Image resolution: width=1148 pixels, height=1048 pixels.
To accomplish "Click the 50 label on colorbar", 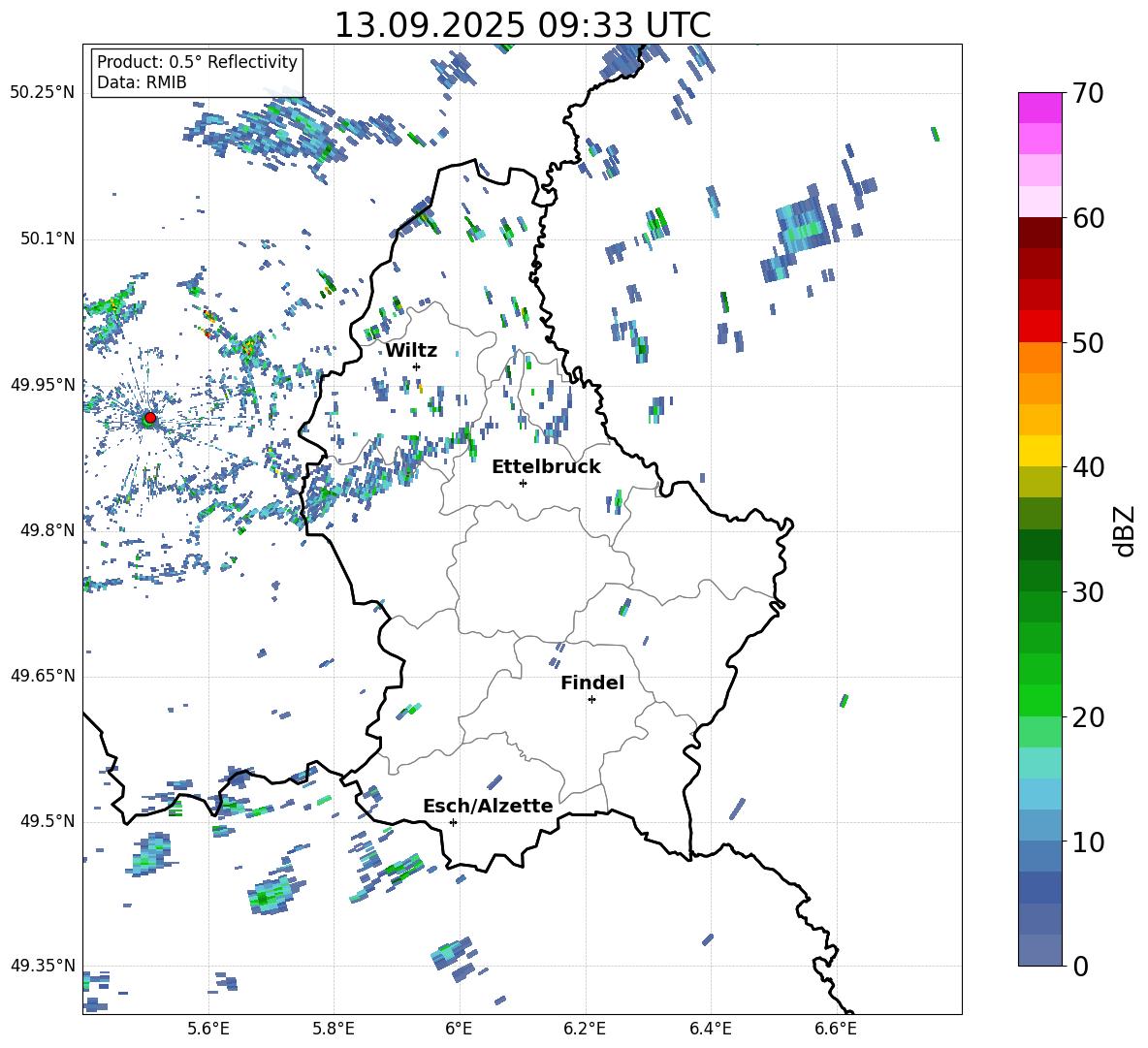I will pos(1089,343).
